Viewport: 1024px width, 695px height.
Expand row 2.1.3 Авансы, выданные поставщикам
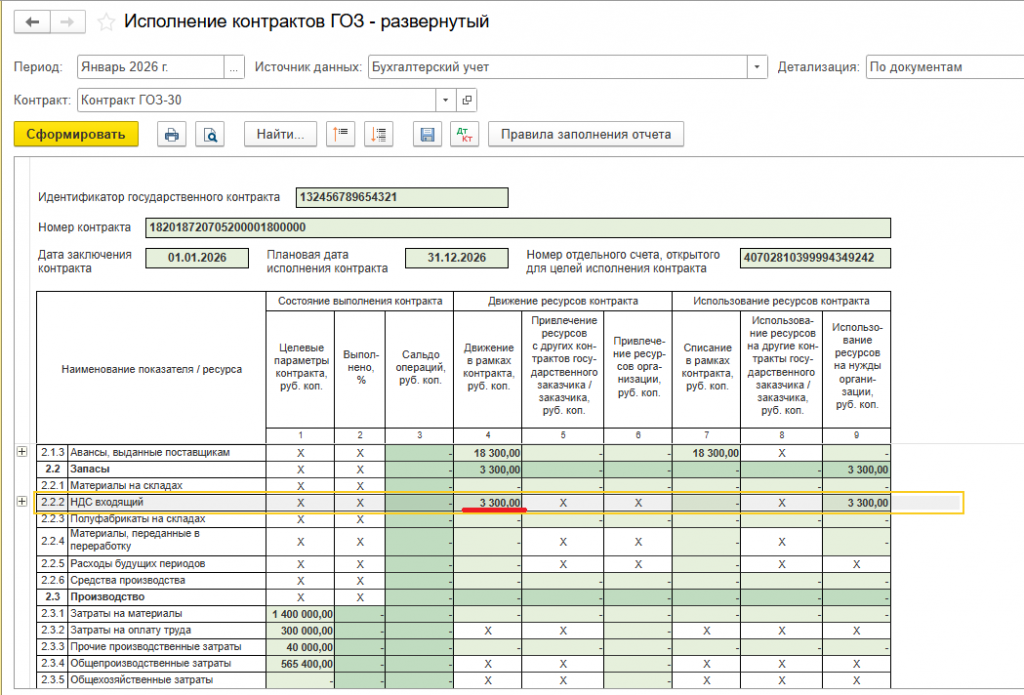tap(22, 452)
